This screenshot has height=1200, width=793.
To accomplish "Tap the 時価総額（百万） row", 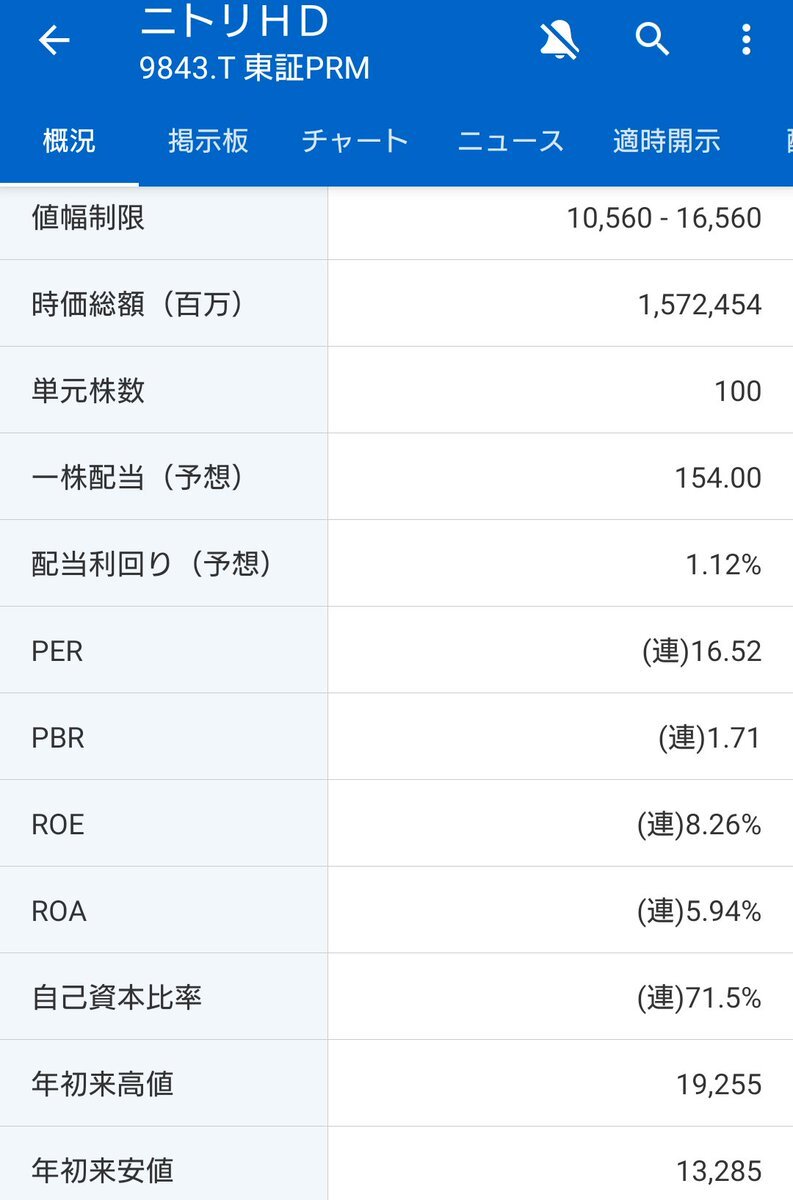I will 396,304.
